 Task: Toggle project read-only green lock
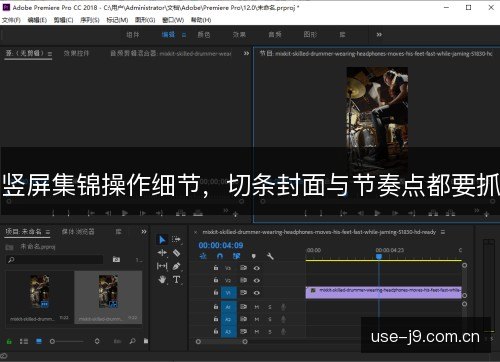9,341
